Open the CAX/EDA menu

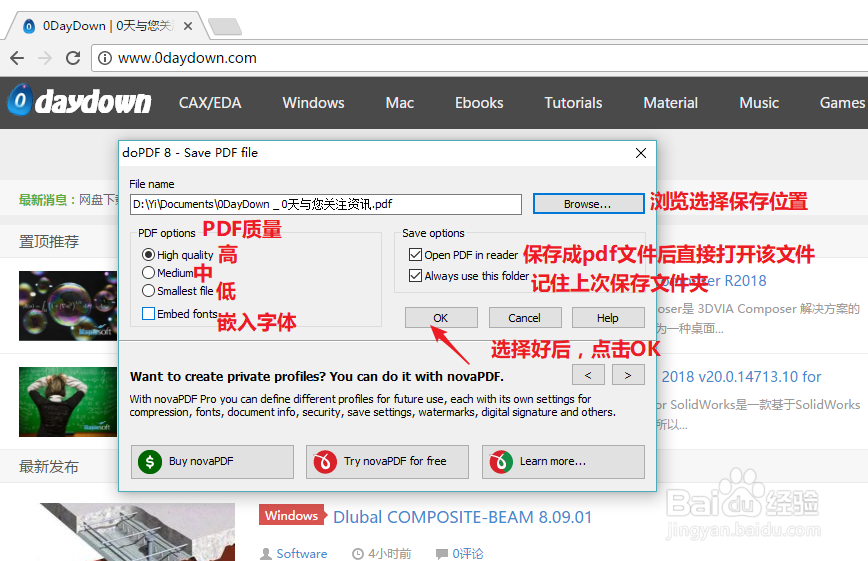[210, 103]
